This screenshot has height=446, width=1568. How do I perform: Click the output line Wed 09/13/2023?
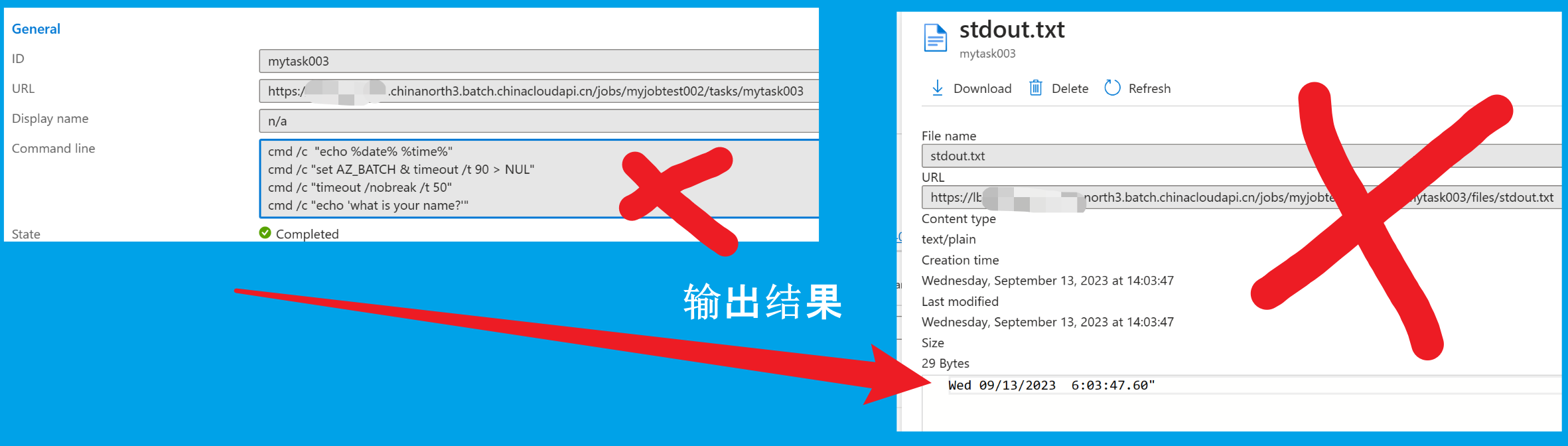(x=1051, y=385)
